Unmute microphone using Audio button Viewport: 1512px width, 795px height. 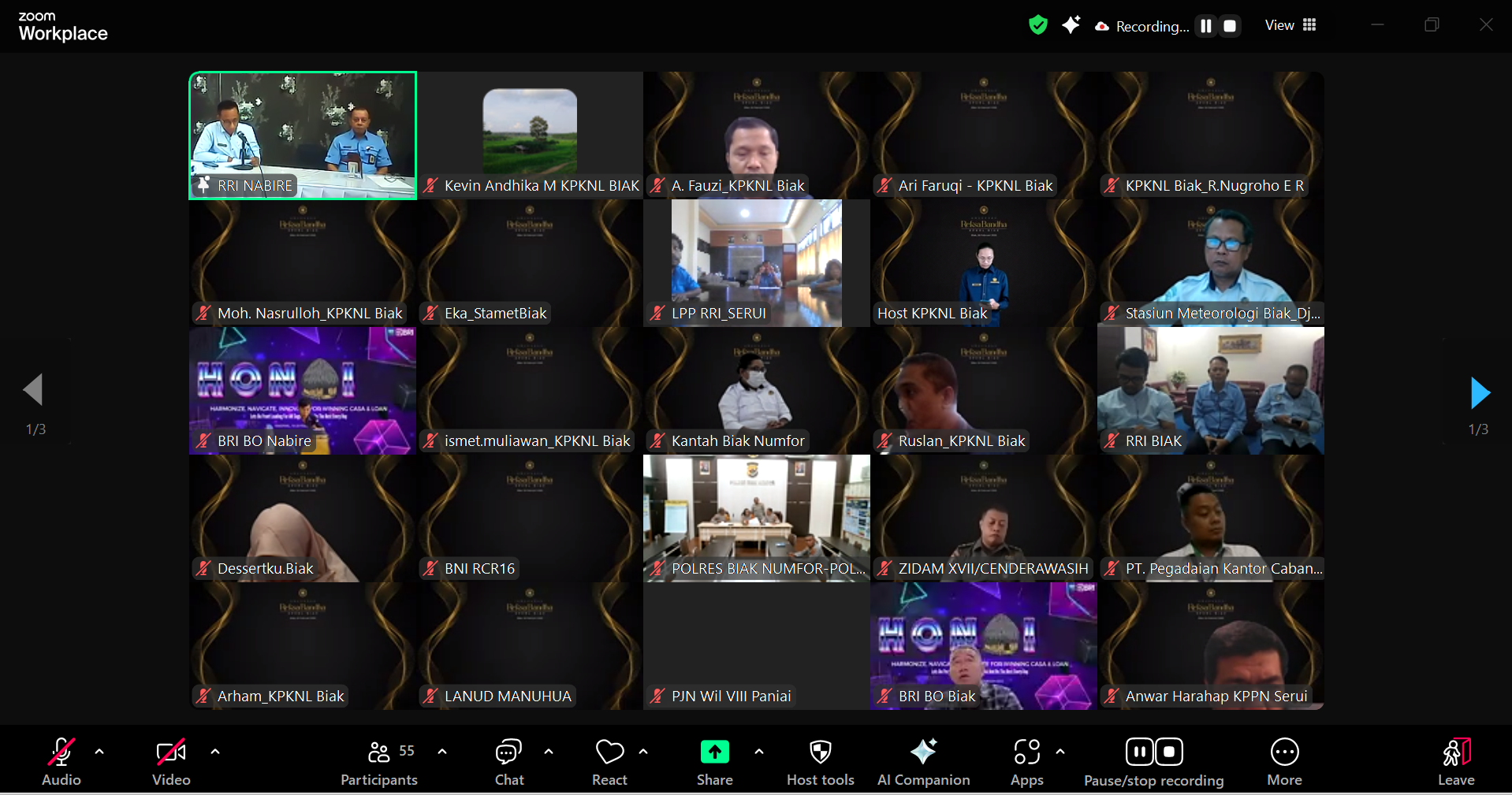click(61, 762)
